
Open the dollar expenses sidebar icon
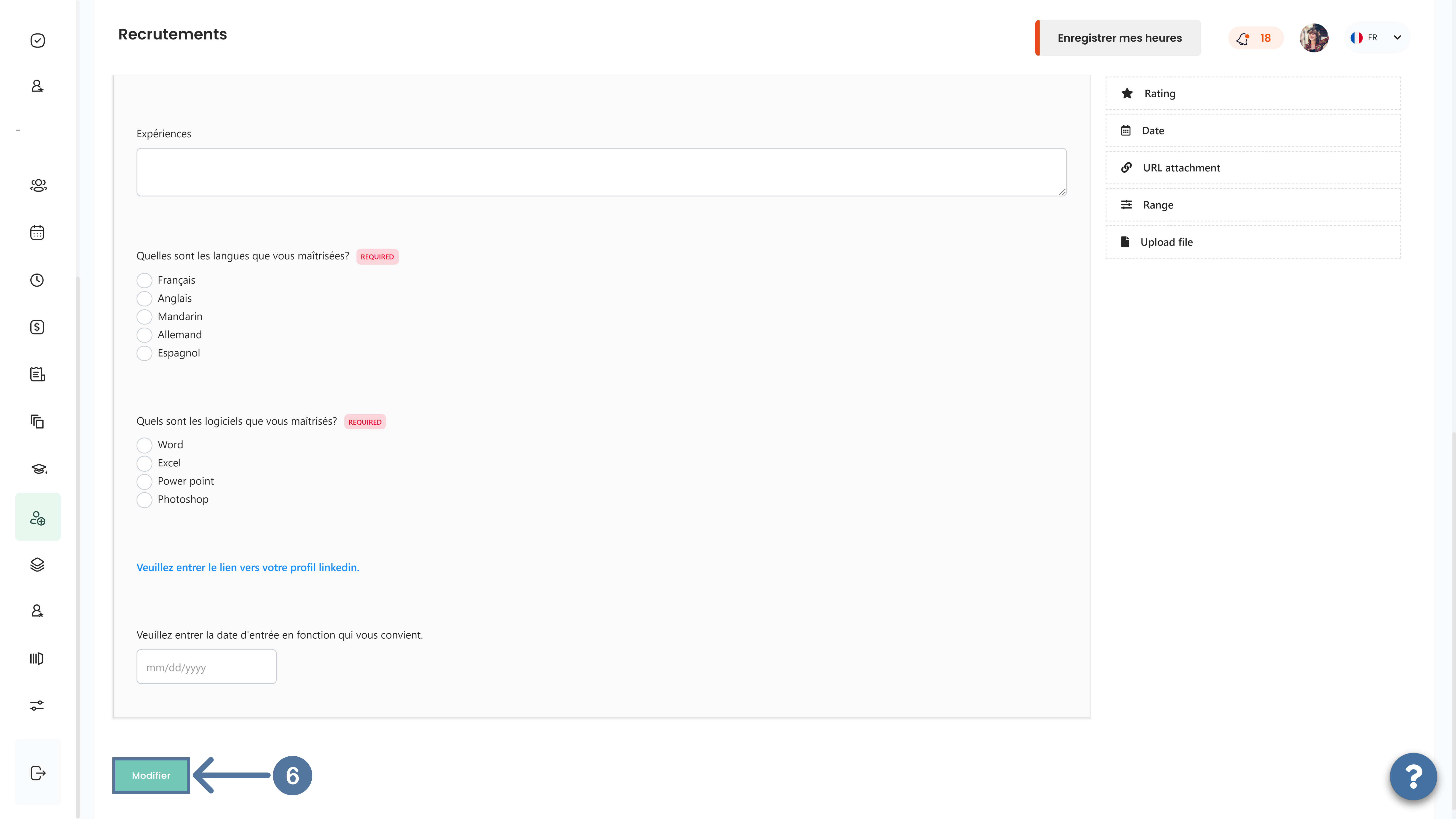[37, 327]
